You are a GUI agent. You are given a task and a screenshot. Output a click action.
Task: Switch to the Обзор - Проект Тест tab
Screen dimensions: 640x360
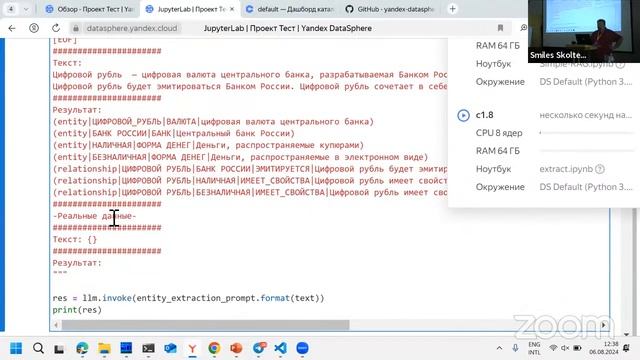point(89,9)
